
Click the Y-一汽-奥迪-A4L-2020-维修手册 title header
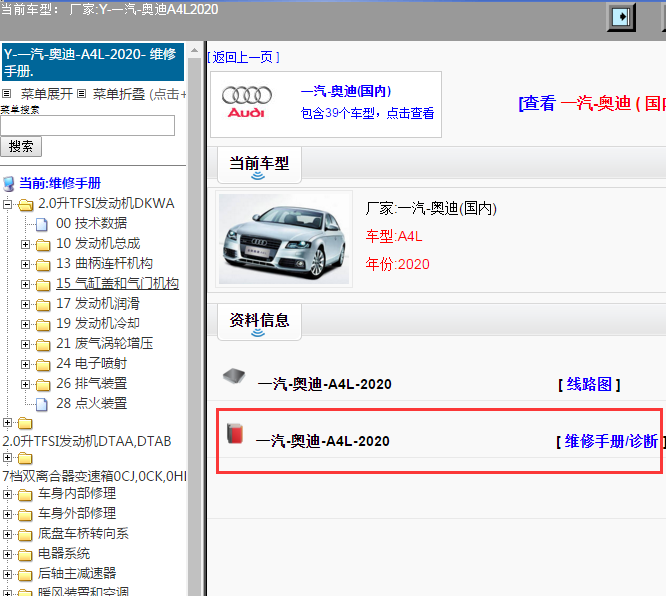pos(93,62)
